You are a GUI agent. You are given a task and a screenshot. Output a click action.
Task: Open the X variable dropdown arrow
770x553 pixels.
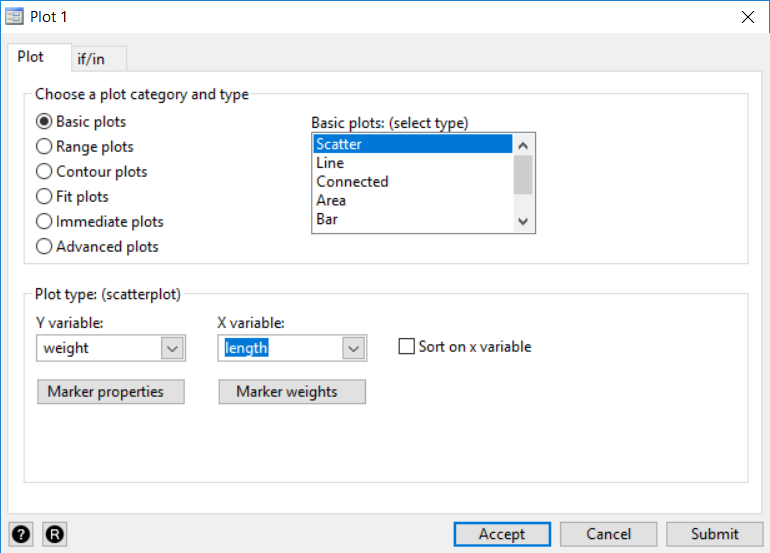(x=353, y=348)
